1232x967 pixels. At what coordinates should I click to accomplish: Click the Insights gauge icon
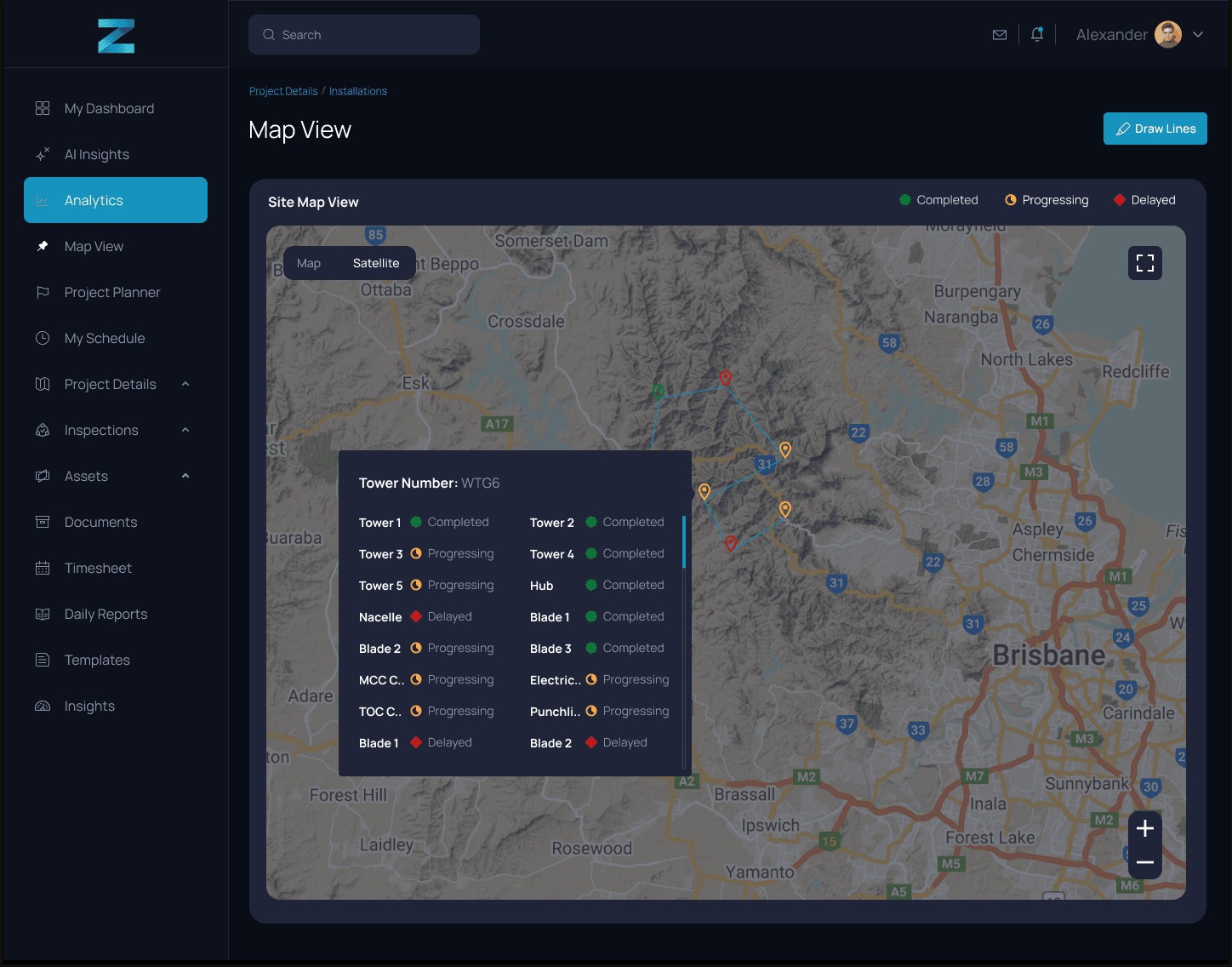click(43, 706)
